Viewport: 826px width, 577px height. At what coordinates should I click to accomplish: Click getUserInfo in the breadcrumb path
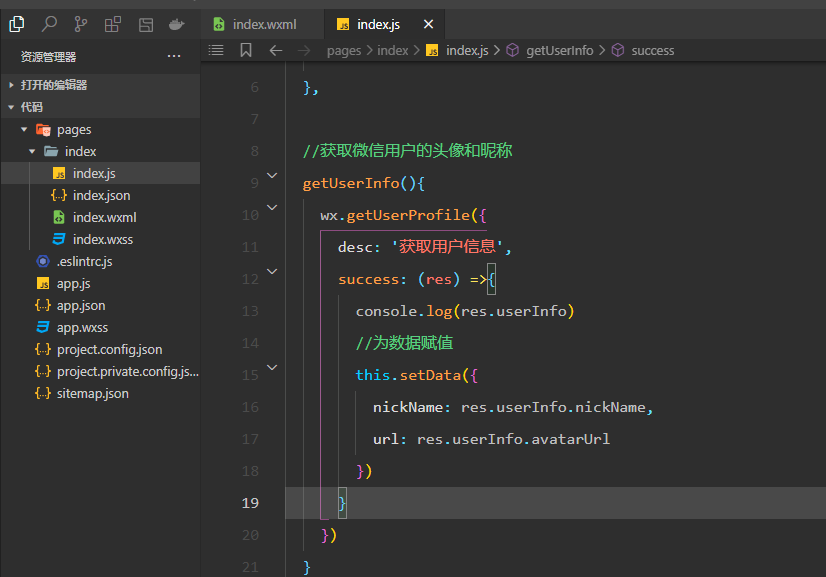tap(559, 50)
